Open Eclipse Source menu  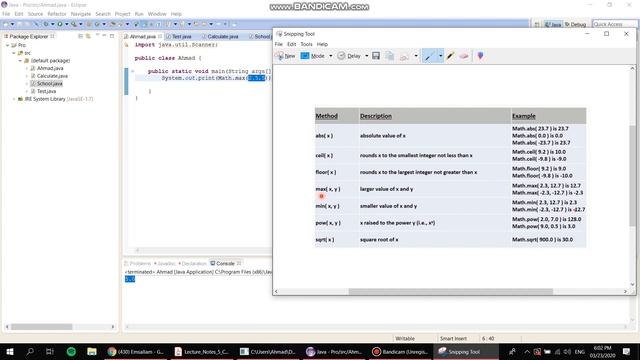35,14
